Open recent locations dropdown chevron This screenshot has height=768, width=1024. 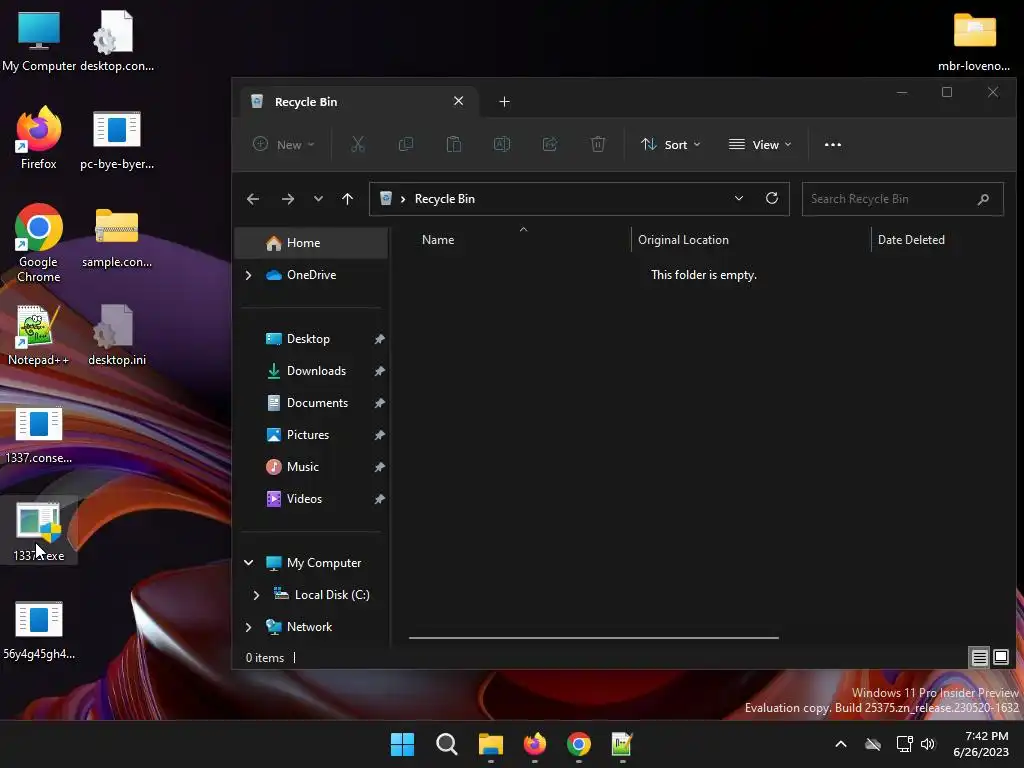[x=318, y=199]
